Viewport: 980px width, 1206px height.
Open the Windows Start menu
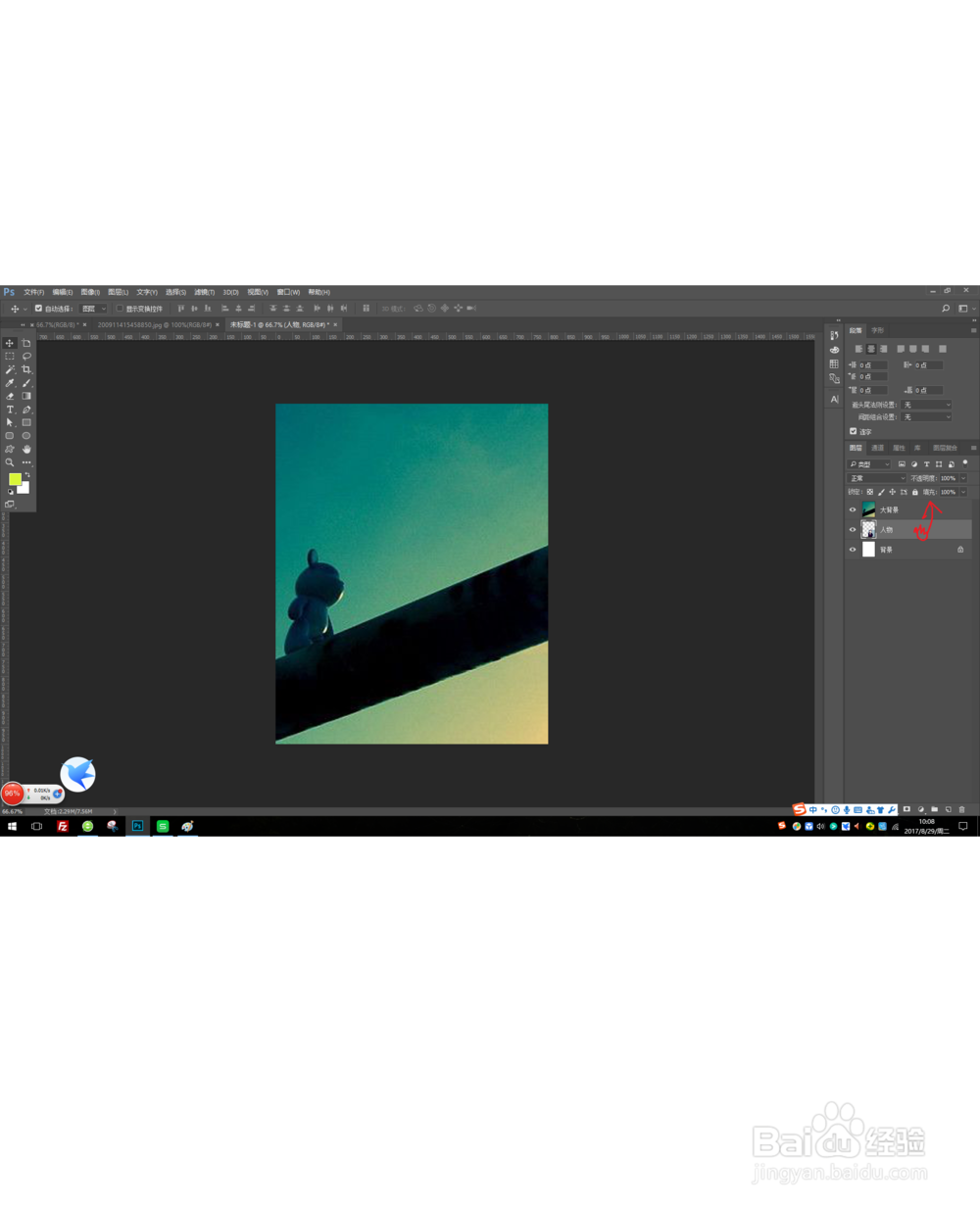tap(12, 826)
